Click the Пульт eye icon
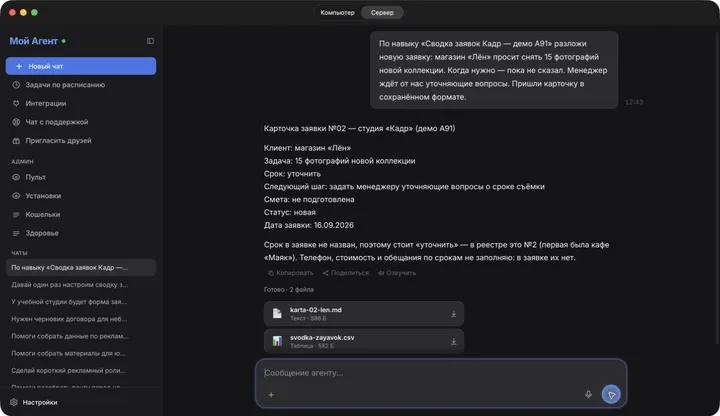720x416 pixels. 16,177
